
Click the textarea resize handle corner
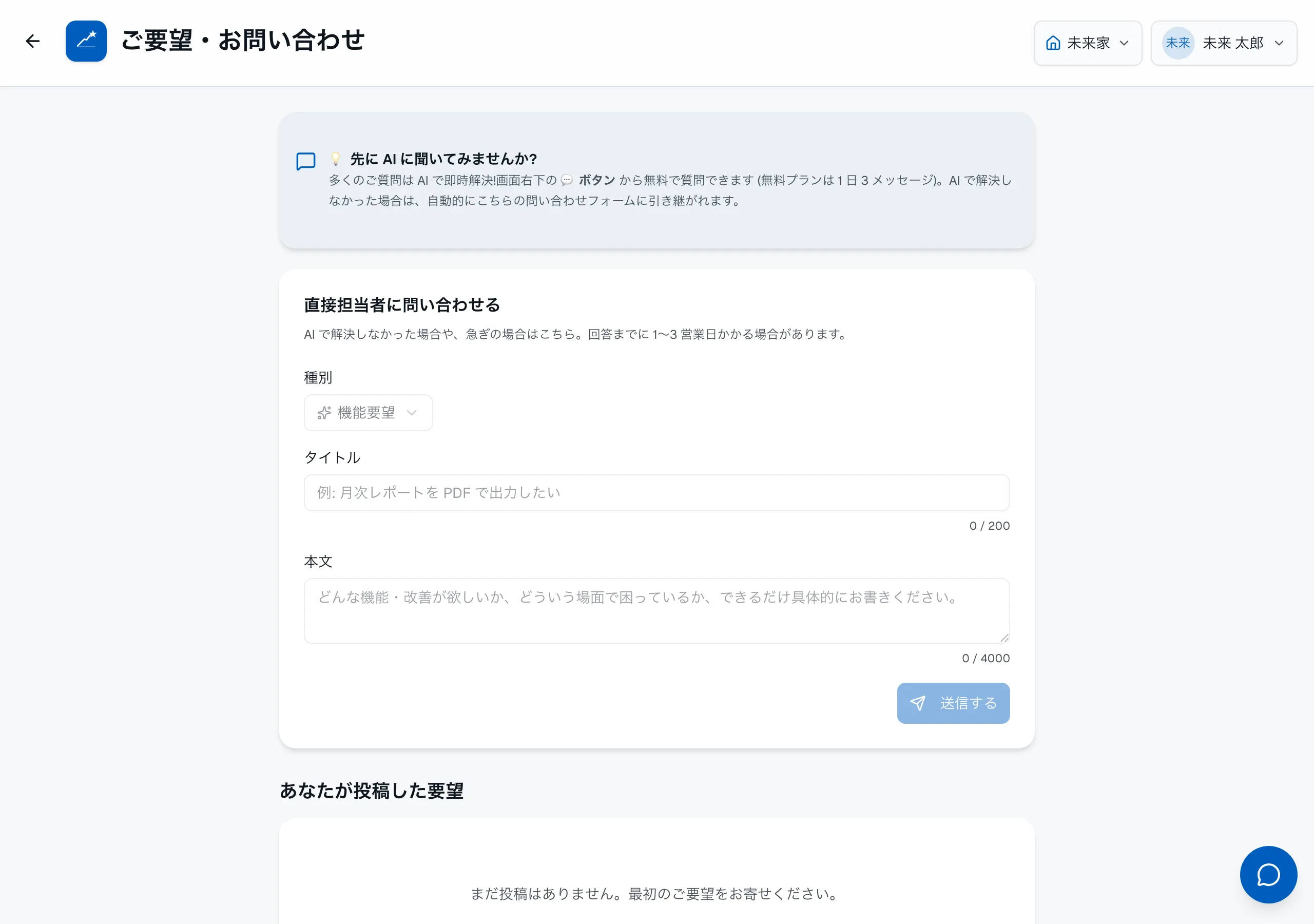(1004, 638)
